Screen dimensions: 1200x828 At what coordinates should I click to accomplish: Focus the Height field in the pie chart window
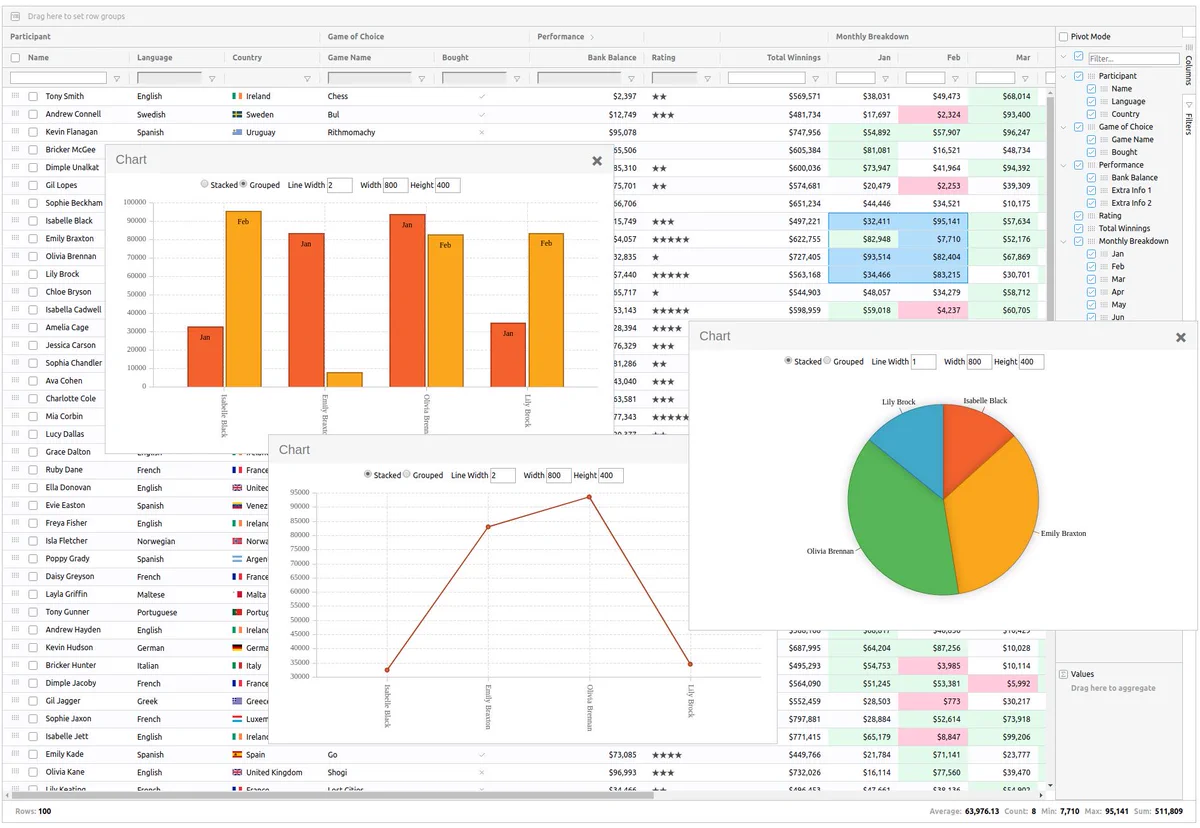click(1031, 362)
